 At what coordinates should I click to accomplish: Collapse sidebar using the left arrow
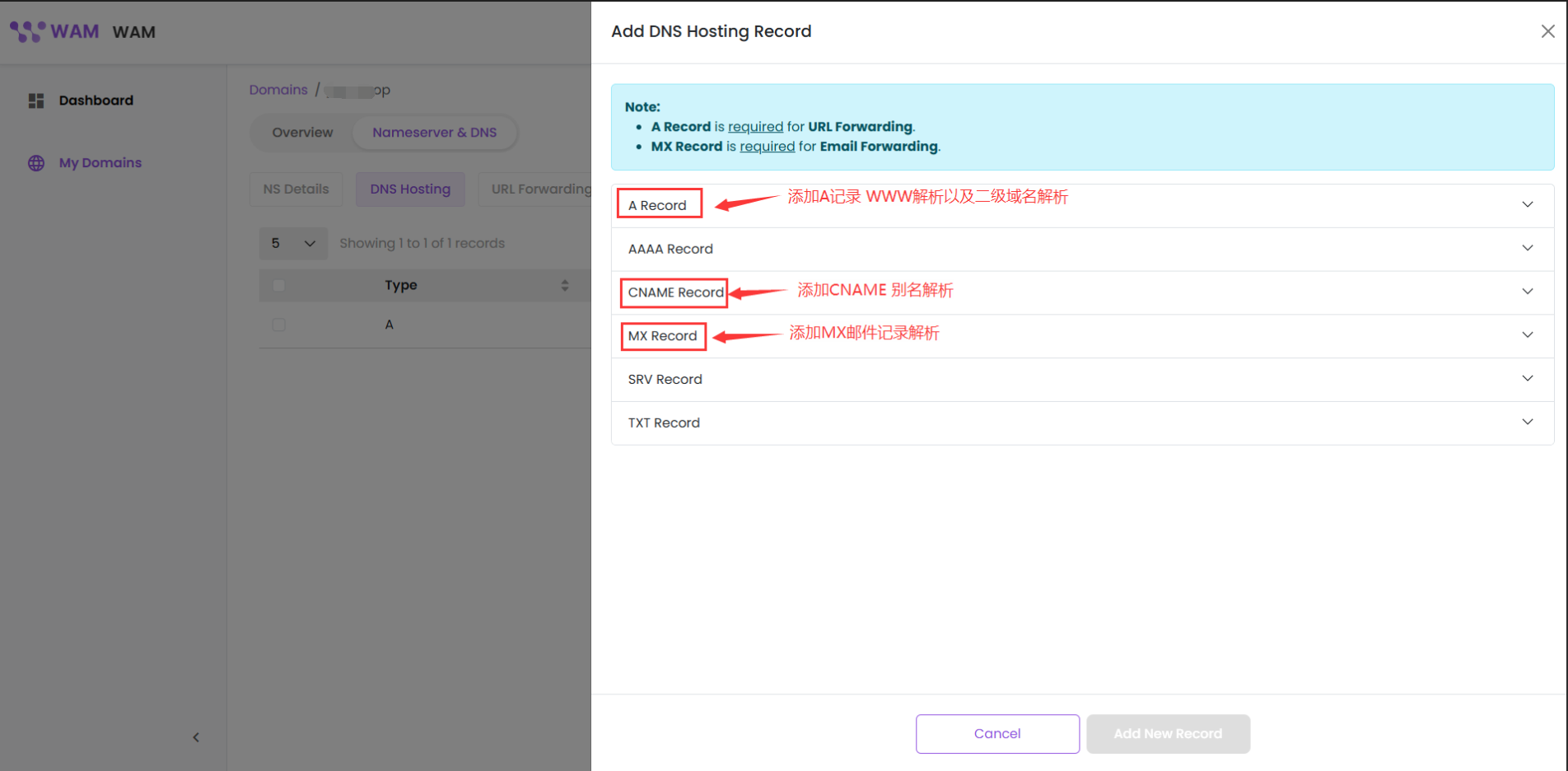(x=196, y=737)
